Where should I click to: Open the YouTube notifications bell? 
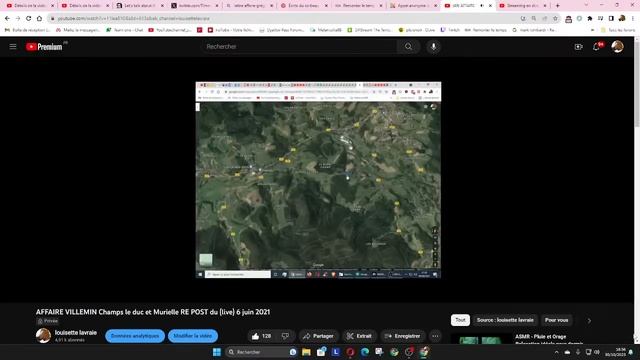click(596, 47)
